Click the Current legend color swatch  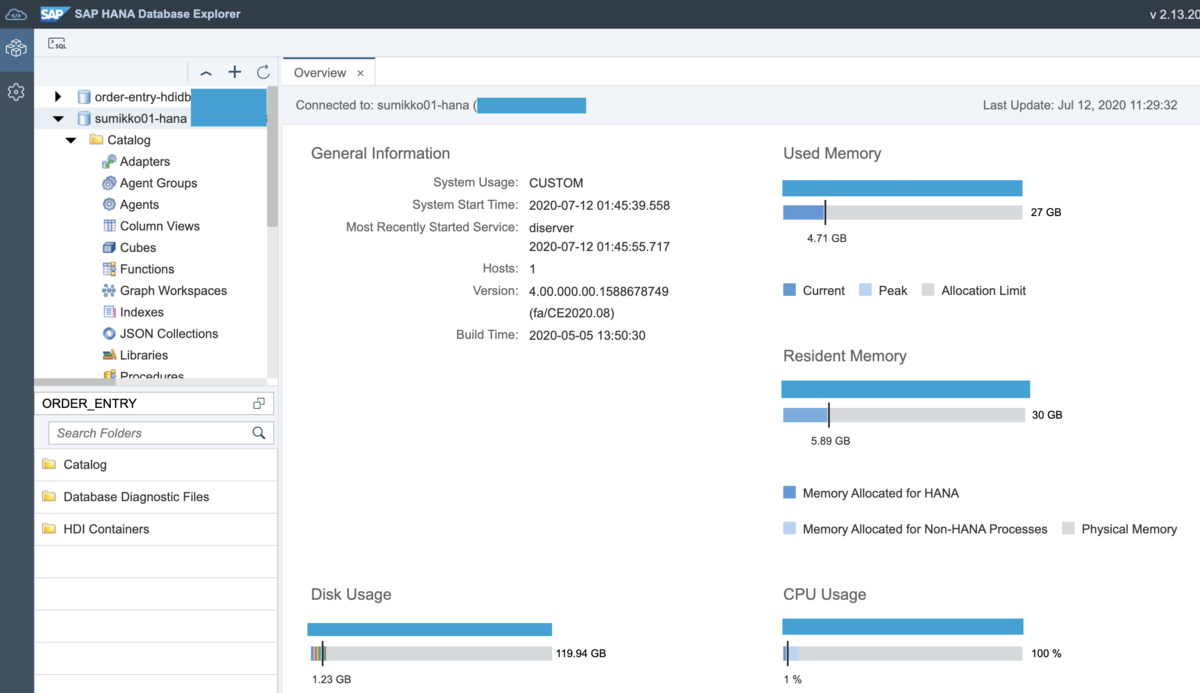pyautogui.click(x=789, y=290)
